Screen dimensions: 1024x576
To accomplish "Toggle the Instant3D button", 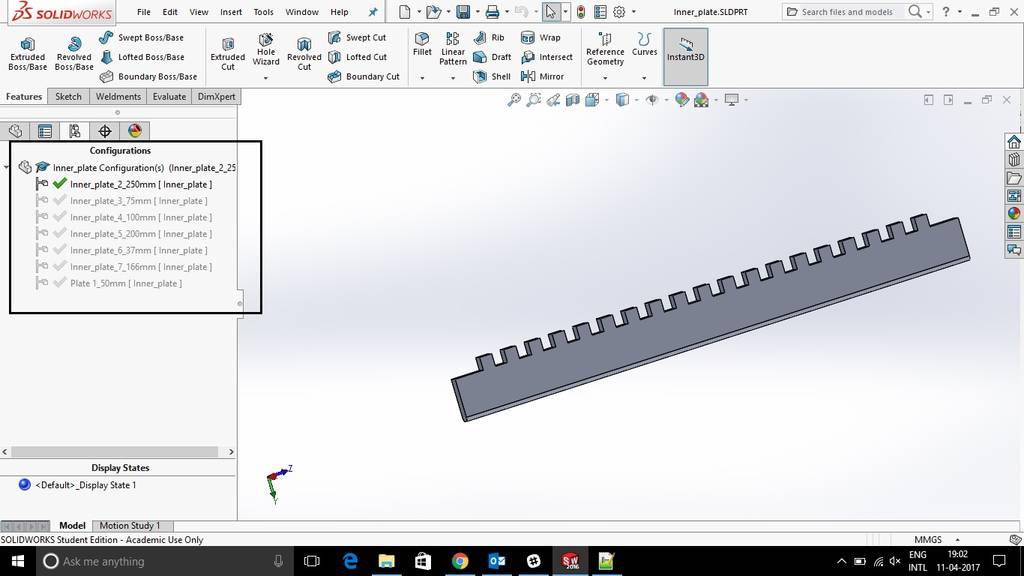I will pyautogui.click(x=685, y=56).
